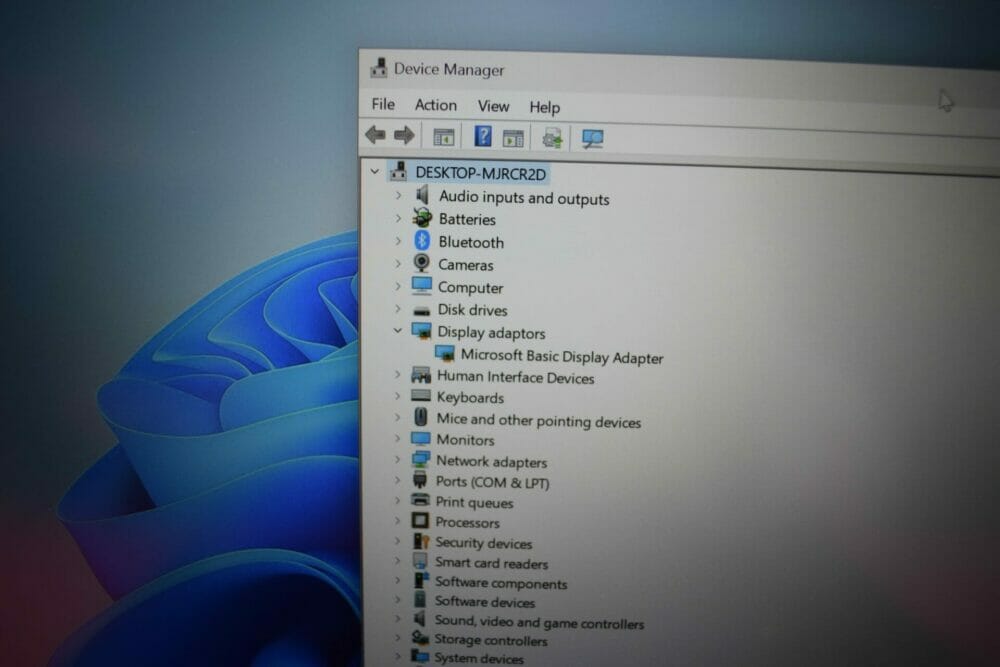Click the Update device driver toolbar icon
This screenshot has width=1000, height=667.
552,138
